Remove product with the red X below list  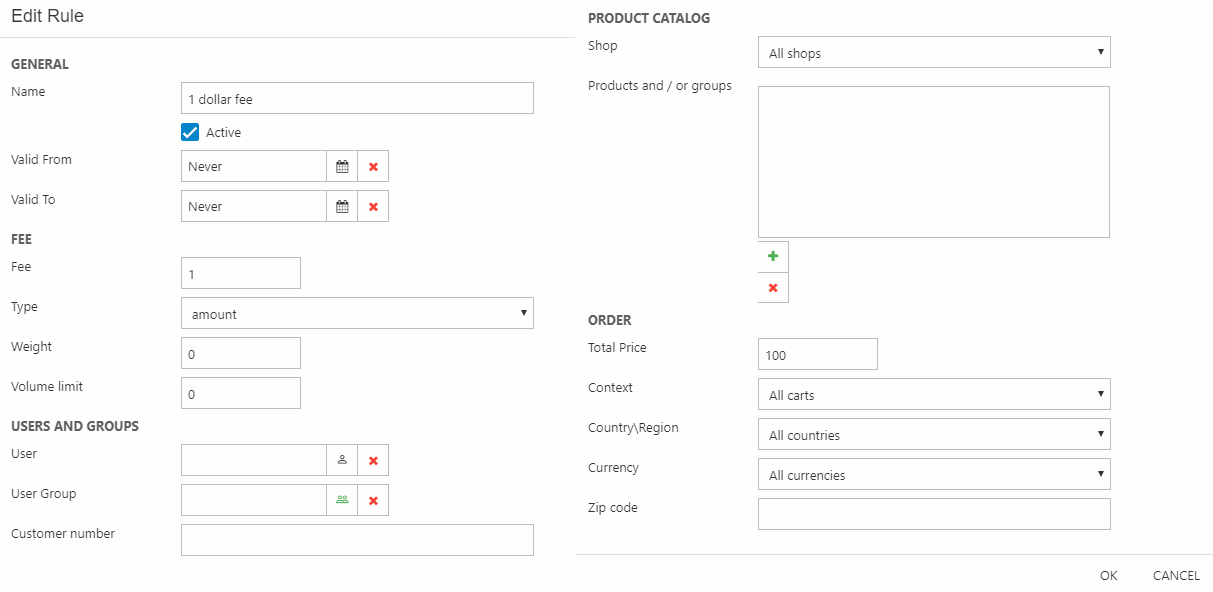[x=773, y=288]
